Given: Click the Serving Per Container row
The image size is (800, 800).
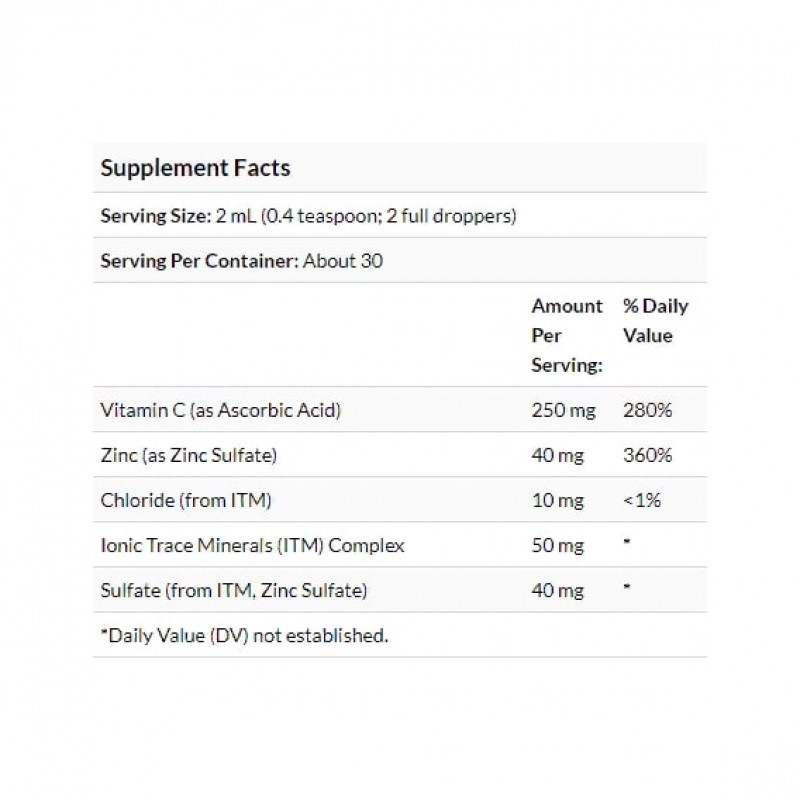Looking at the screenshot, I should coord(242,261).
